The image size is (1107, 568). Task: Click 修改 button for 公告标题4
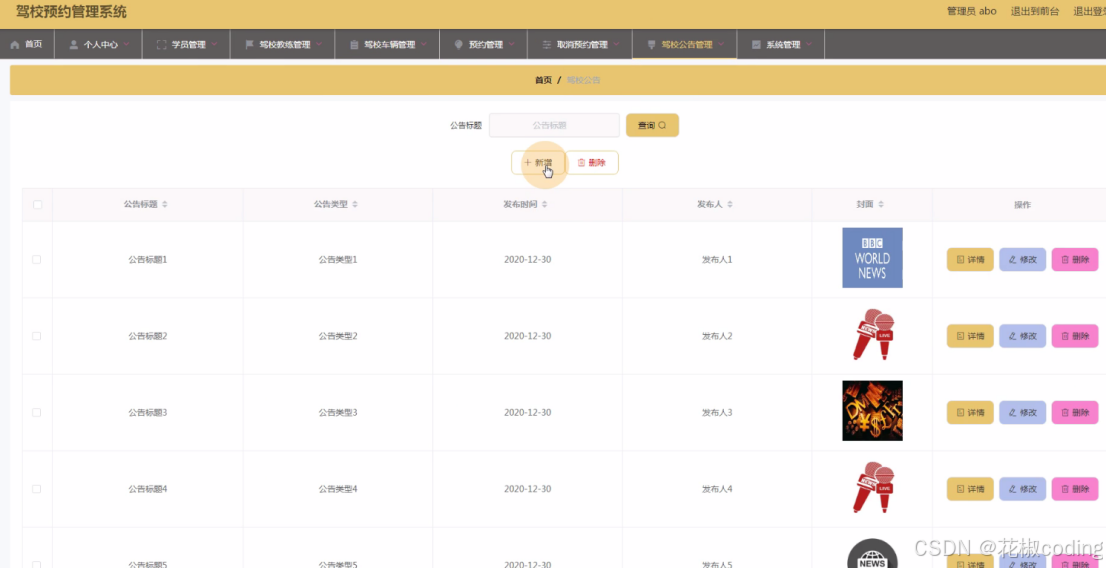coord(1022,489)
